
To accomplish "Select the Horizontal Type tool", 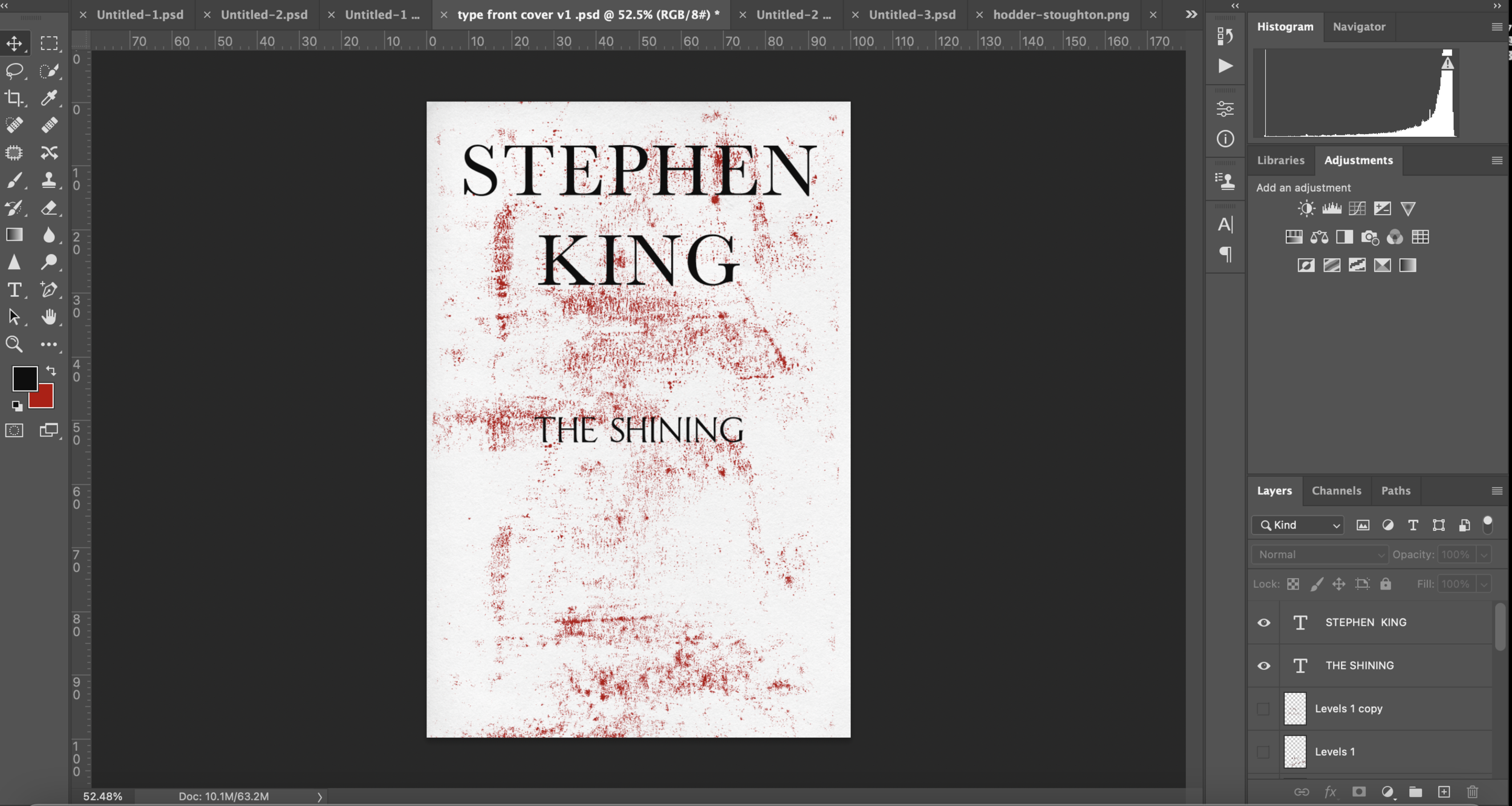I will point(14,290).
